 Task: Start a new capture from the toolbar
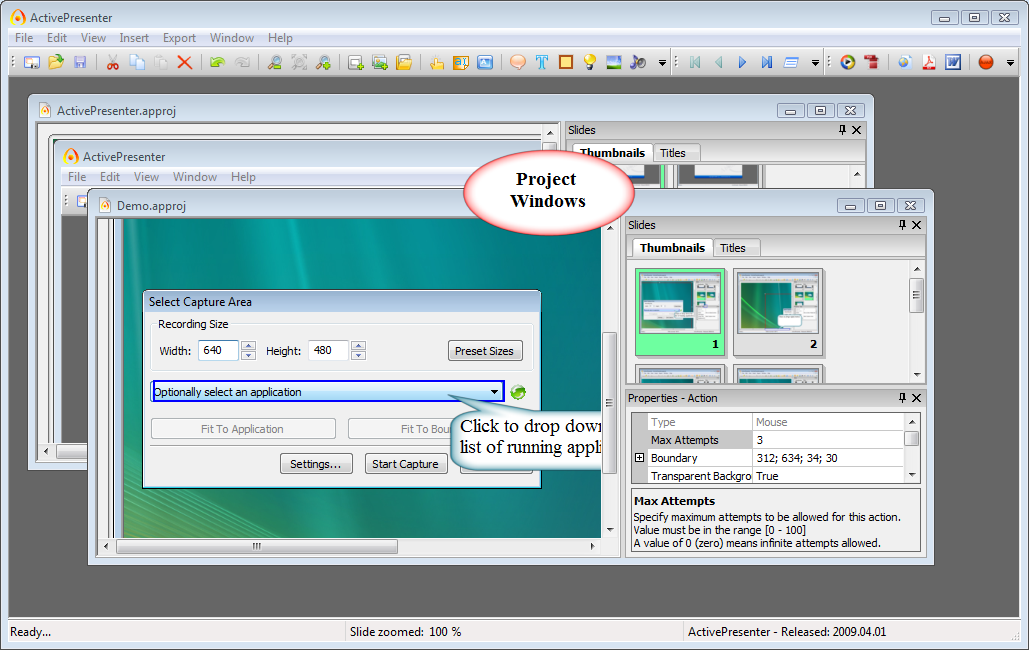(x=32, y=62)
